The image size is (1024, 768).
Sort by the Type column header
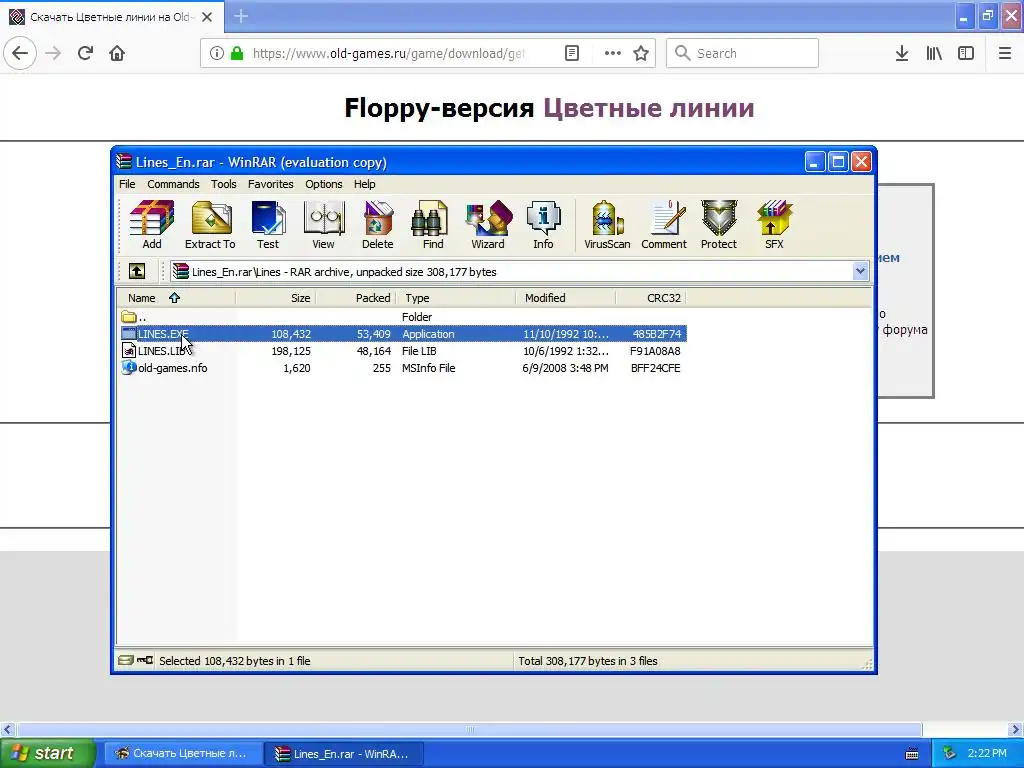[456, 298]
